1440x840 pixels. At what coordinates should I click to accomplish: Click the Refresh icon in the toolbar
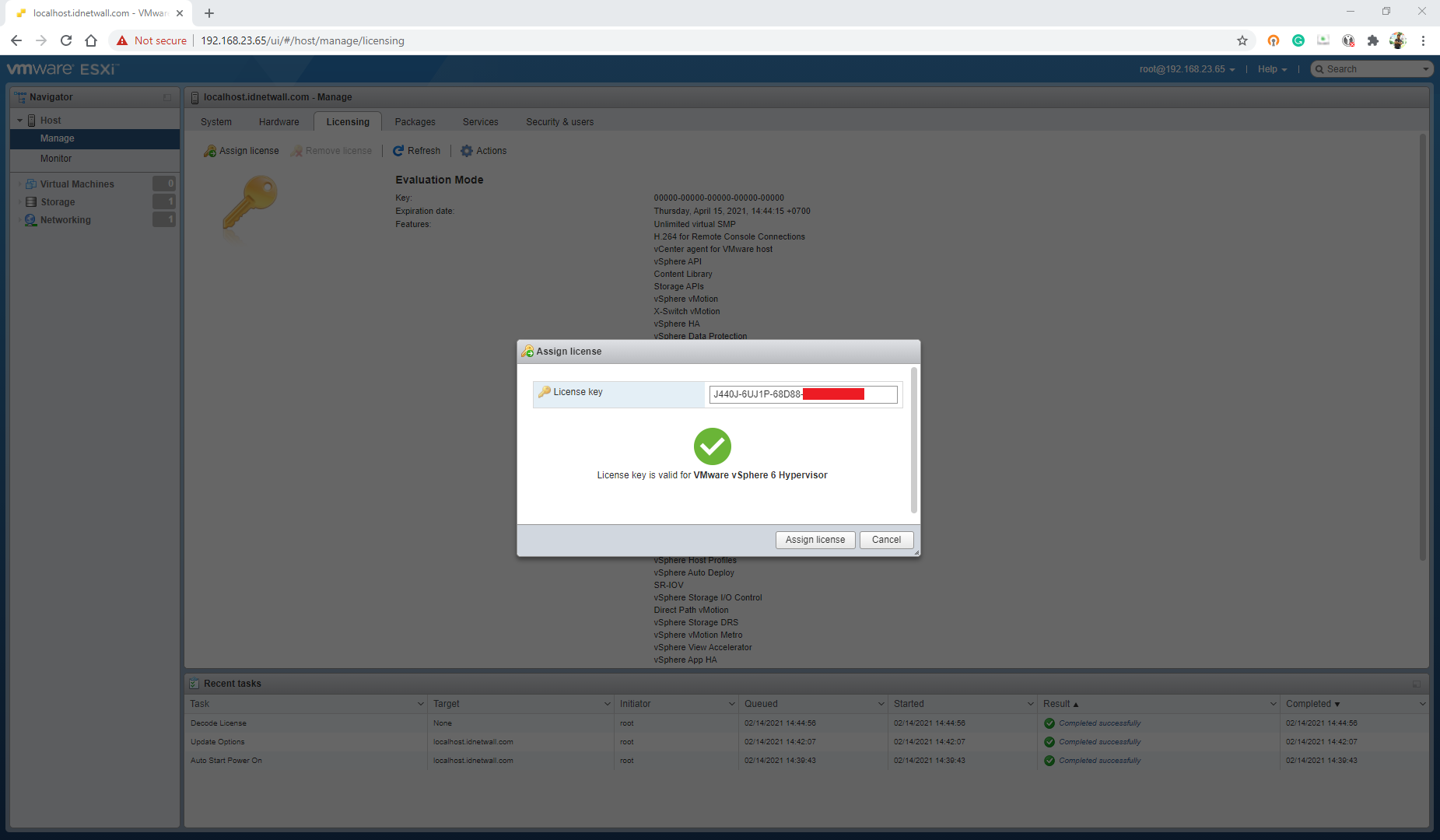pos(399,150)
